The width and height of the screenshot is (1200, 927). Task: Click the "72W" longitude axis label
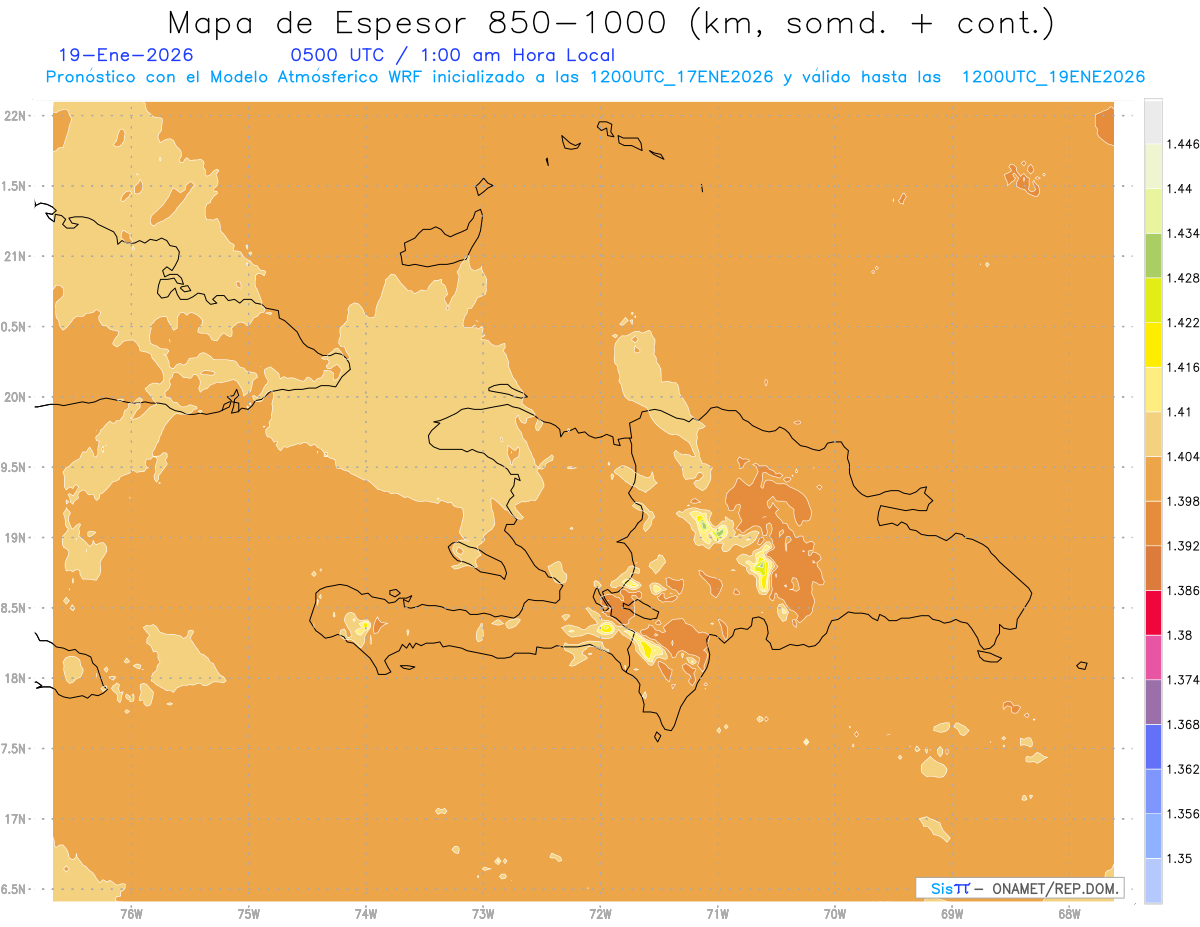tap(600, 913)
